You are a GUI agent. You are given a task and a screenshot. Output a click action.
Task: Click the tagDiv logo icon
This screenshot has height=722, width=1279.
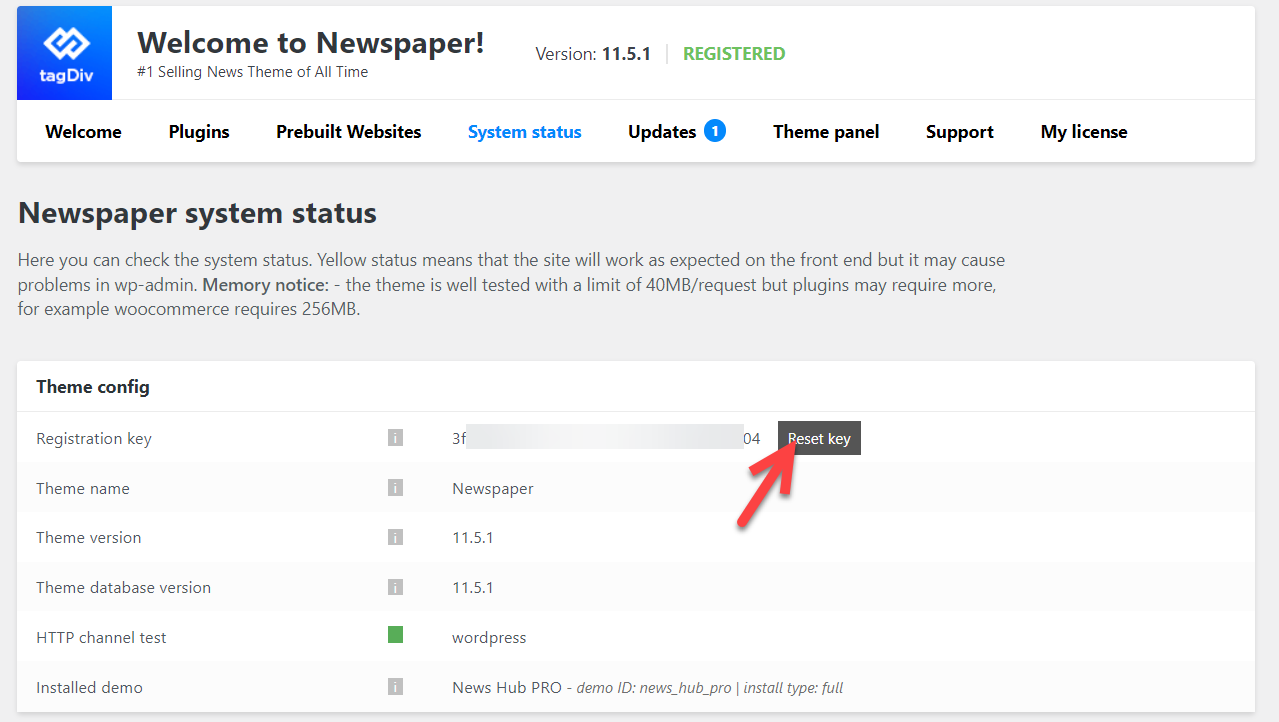[x=64, y=53]
